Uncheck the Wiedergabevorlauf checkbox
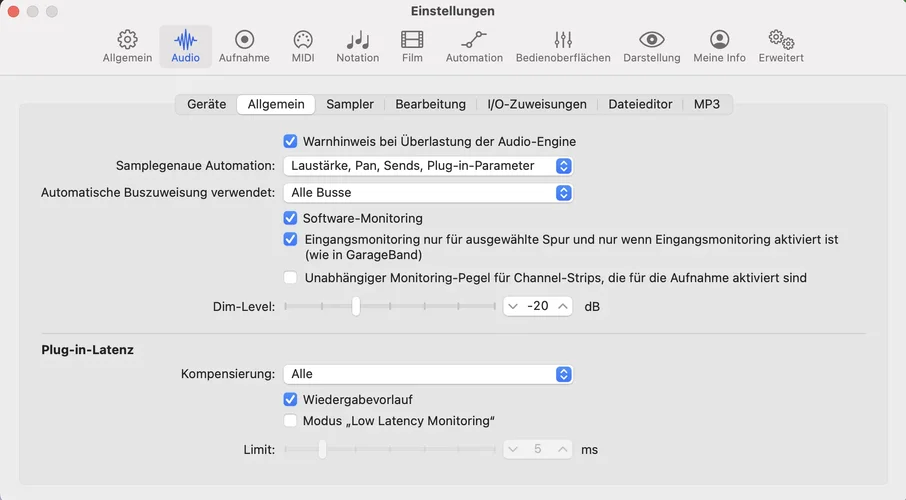906x500 pixels. [x=291, y=400]
